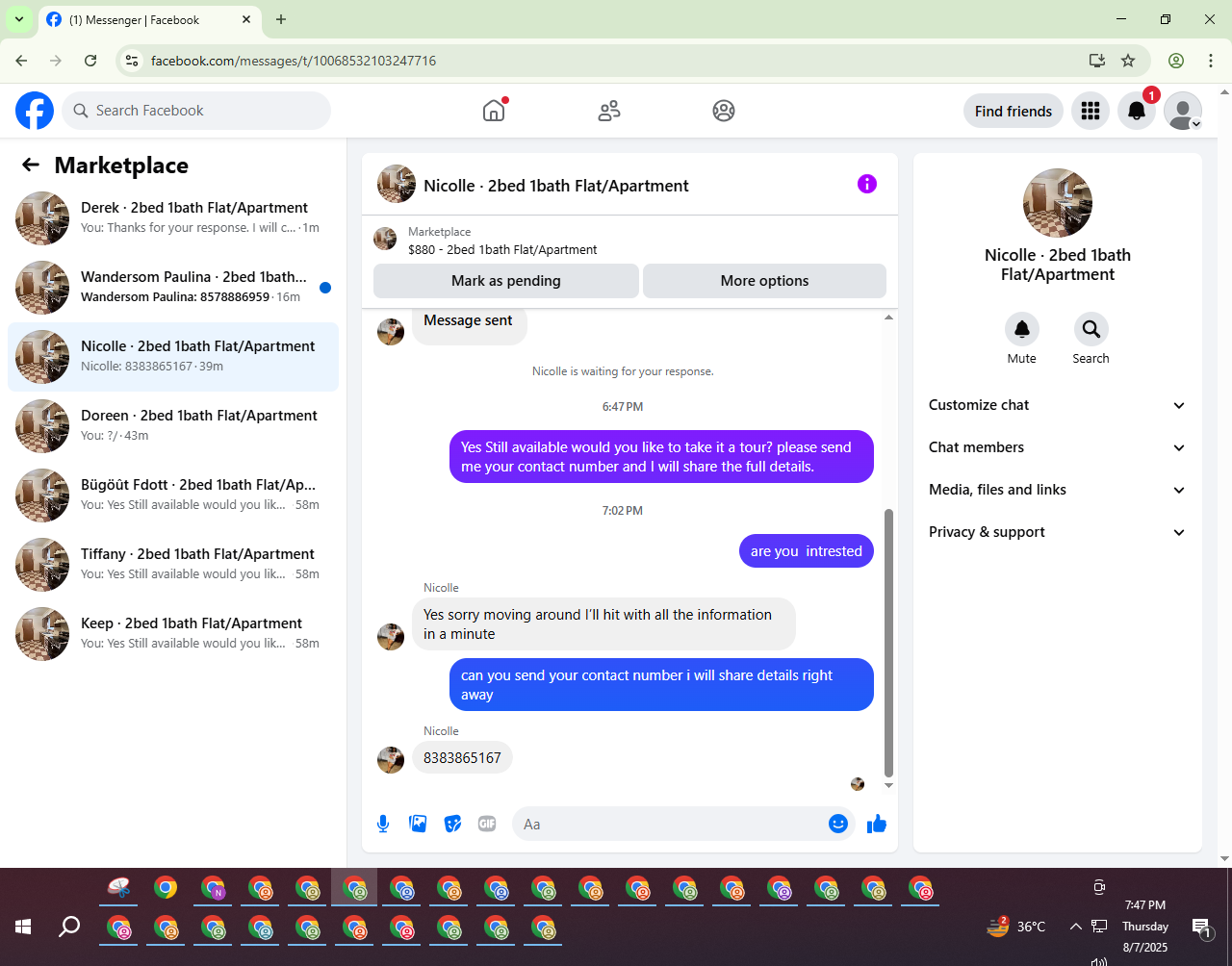View site information icon in address bar
Screen dimensions: 1232x966
click(x=133, y=61)
